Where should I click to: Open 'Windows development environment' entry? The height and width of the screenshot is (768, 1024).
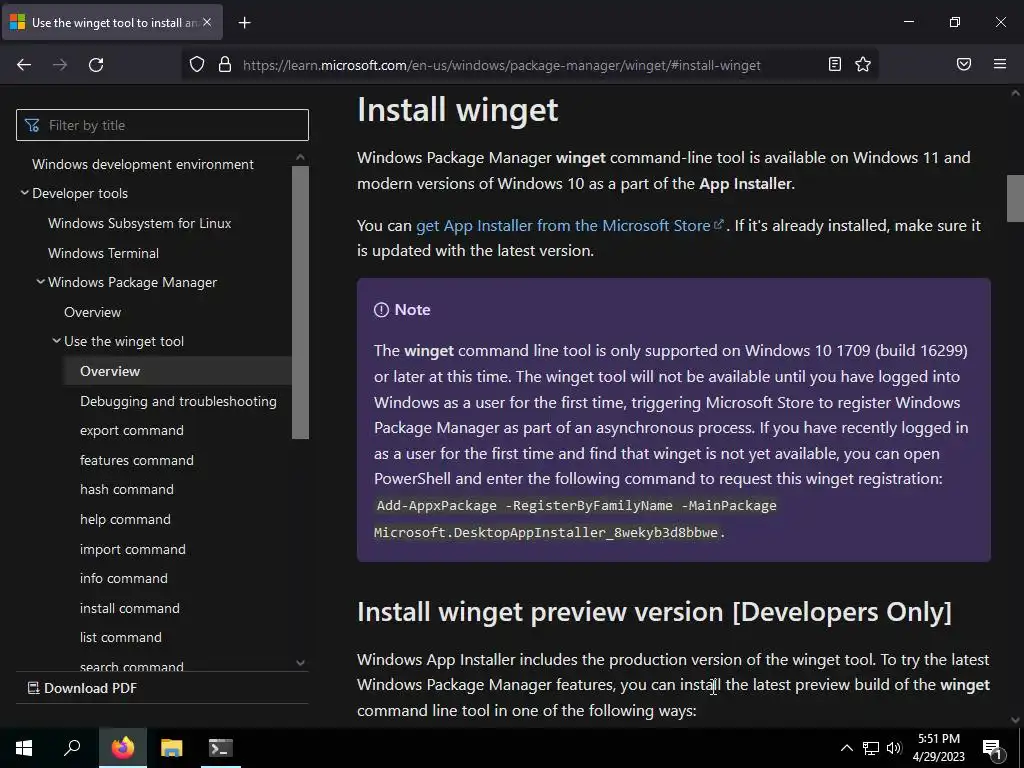142,165
